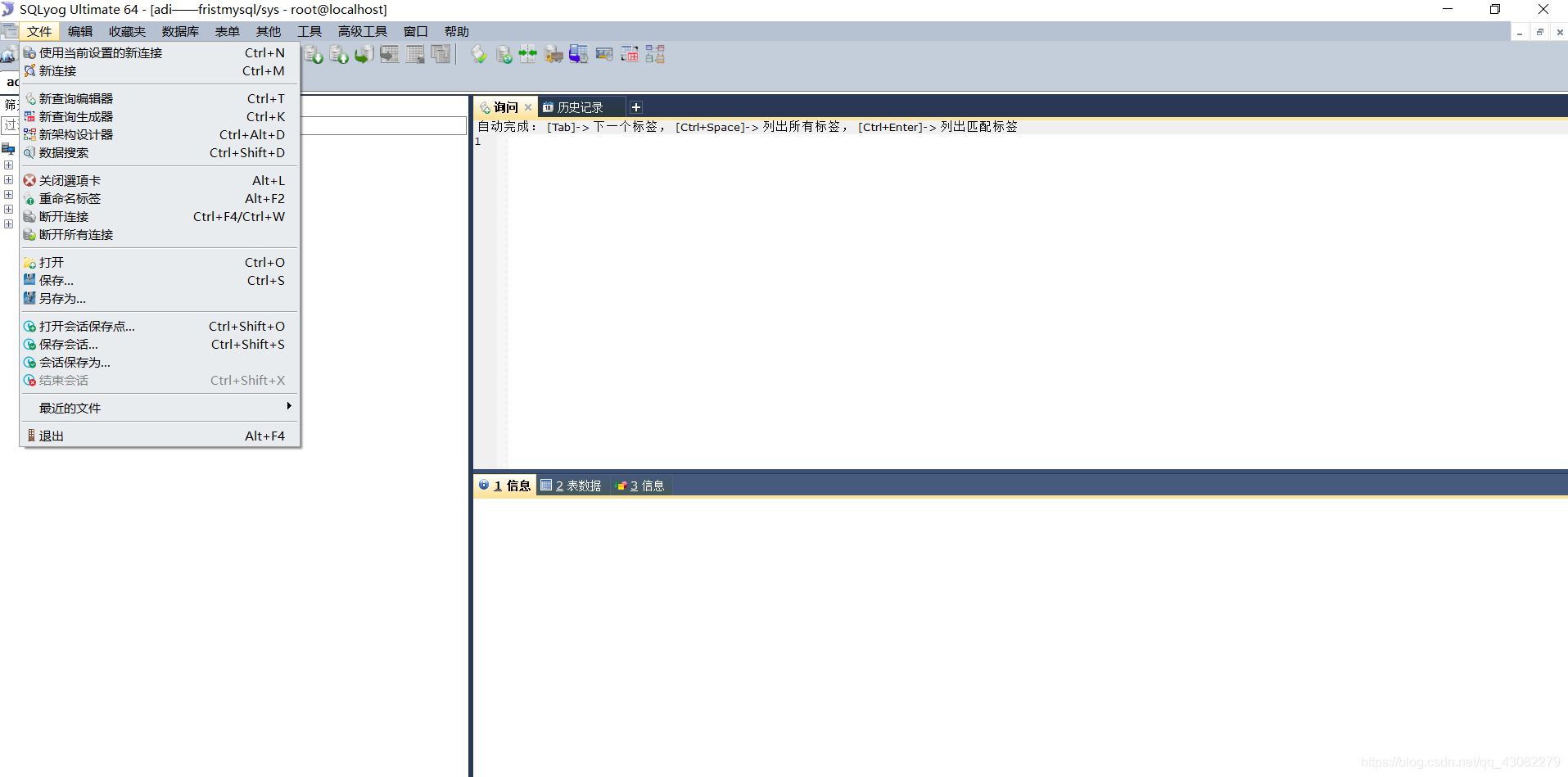1568x777 pixels.
Task: Select the 3 信息 result tab
Action: pyautogui.click(x=640, y=486)
